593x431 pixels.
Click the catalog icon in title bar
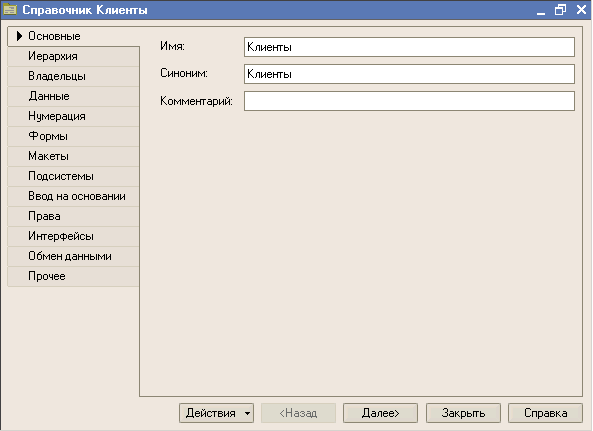[10, 9]
